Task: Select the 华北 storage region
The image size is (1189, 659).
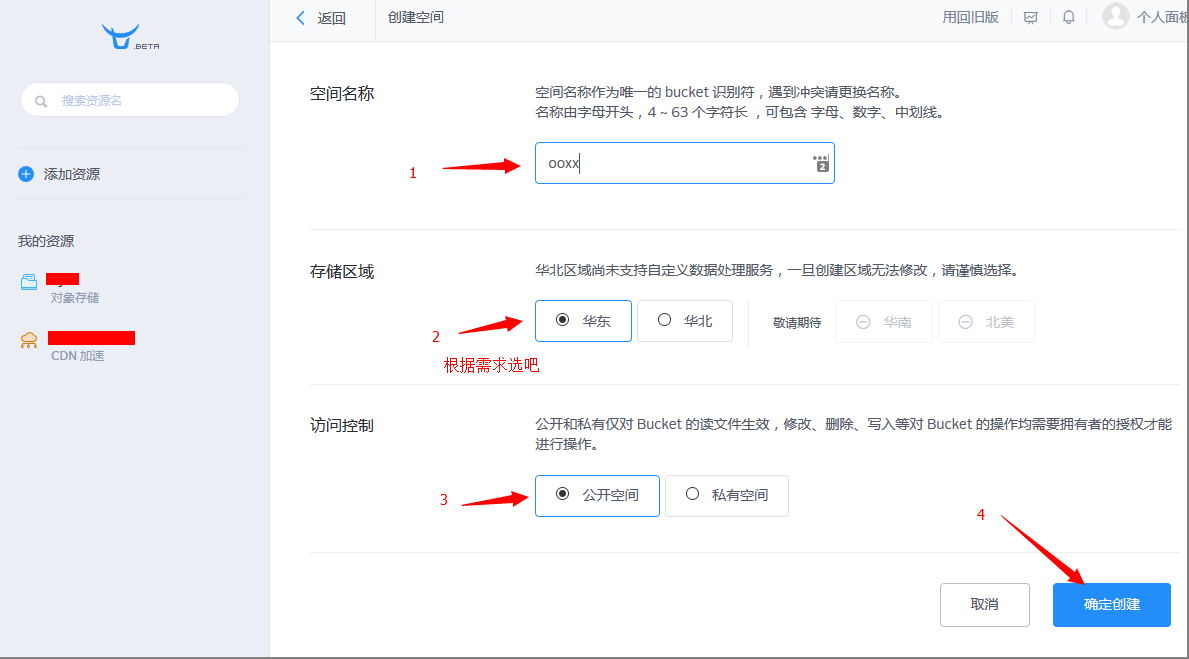Action: [x=685, y=321]
